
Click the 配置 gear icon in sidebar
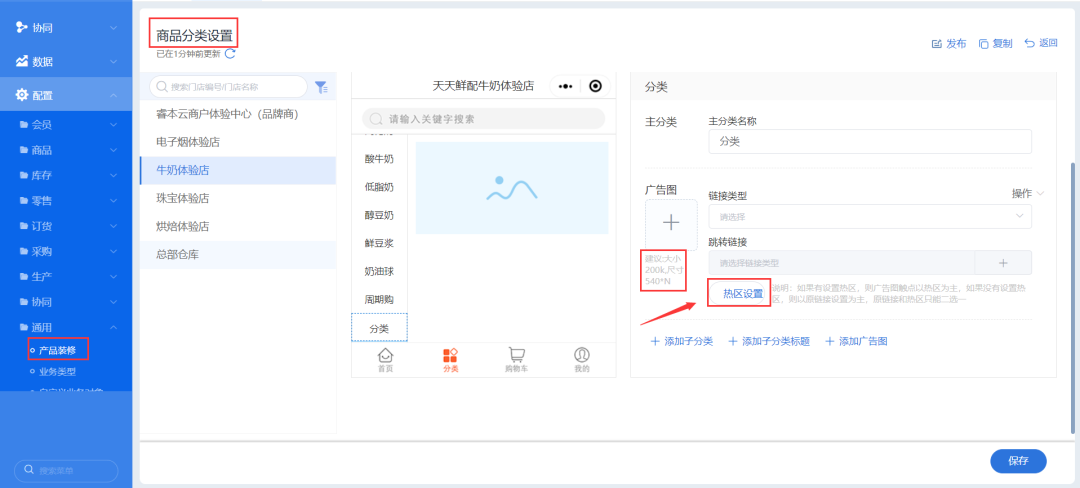click(22, 95)
